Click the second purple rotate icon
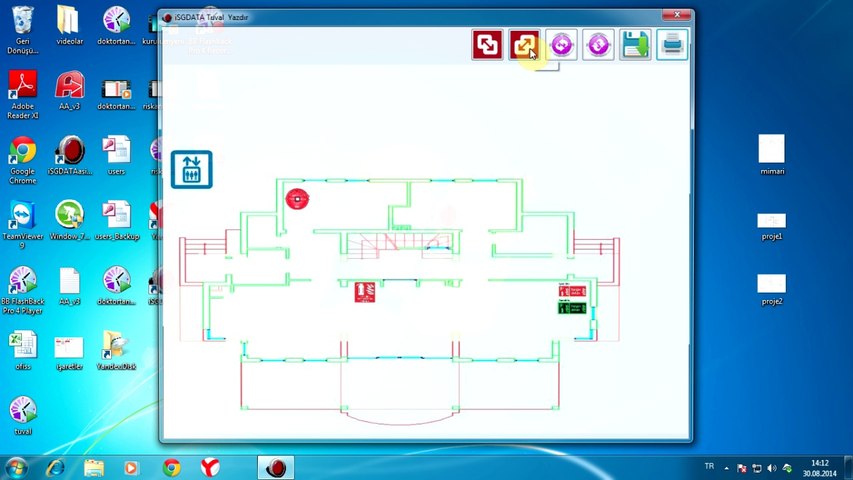 pyautogui.click(x=598, y=45)
